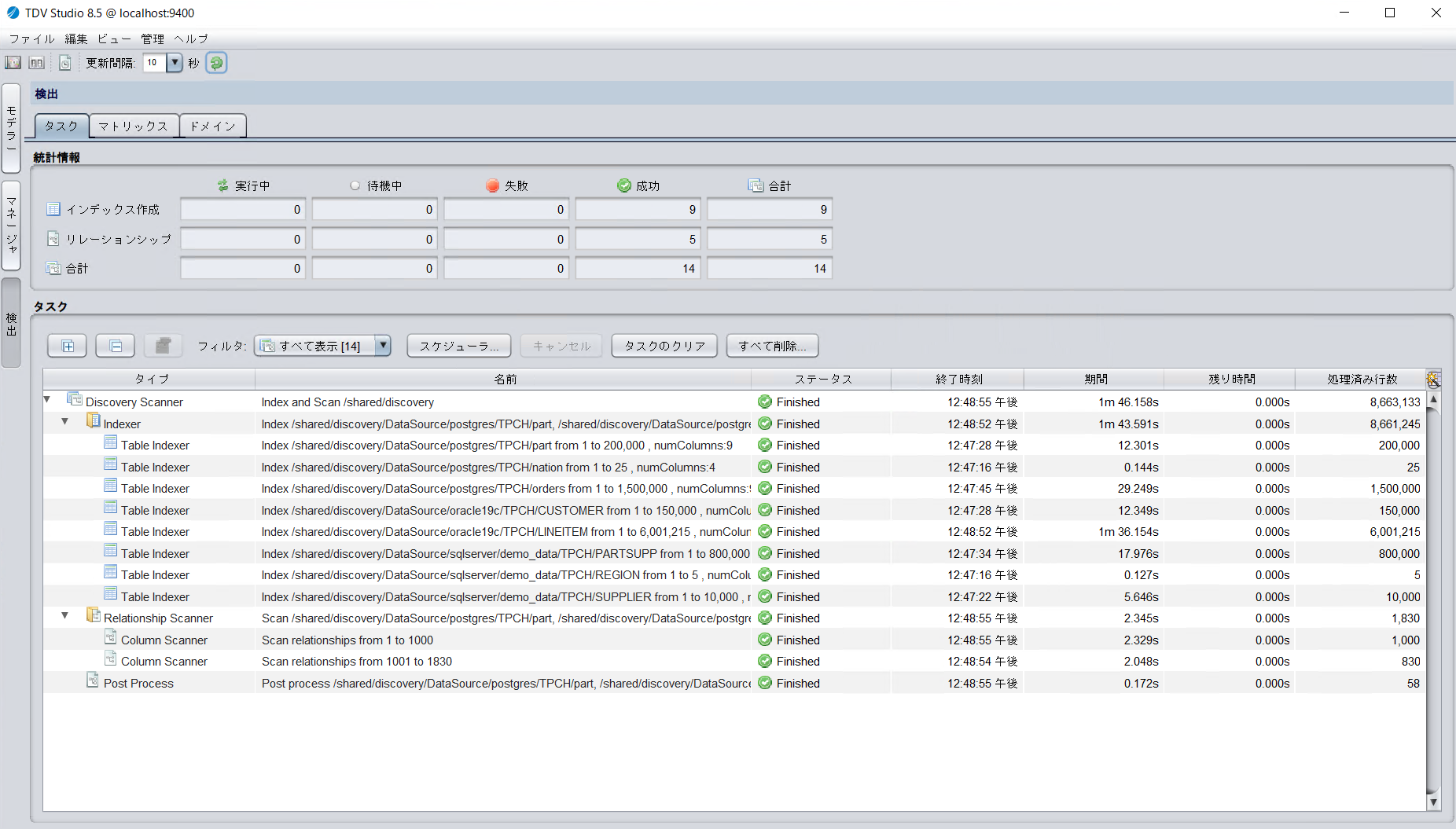Click the スケジューラ... button
The height and width of the screenshot is (829, 1456).
[x=459, y=346]
